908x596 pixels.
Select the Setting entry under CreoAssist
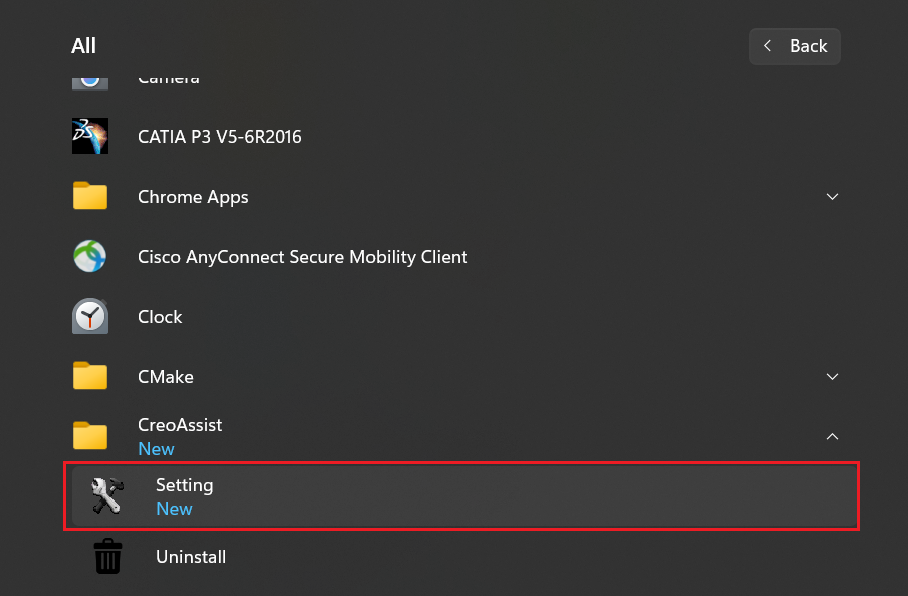pyautogui.click(x=185, y=485)
